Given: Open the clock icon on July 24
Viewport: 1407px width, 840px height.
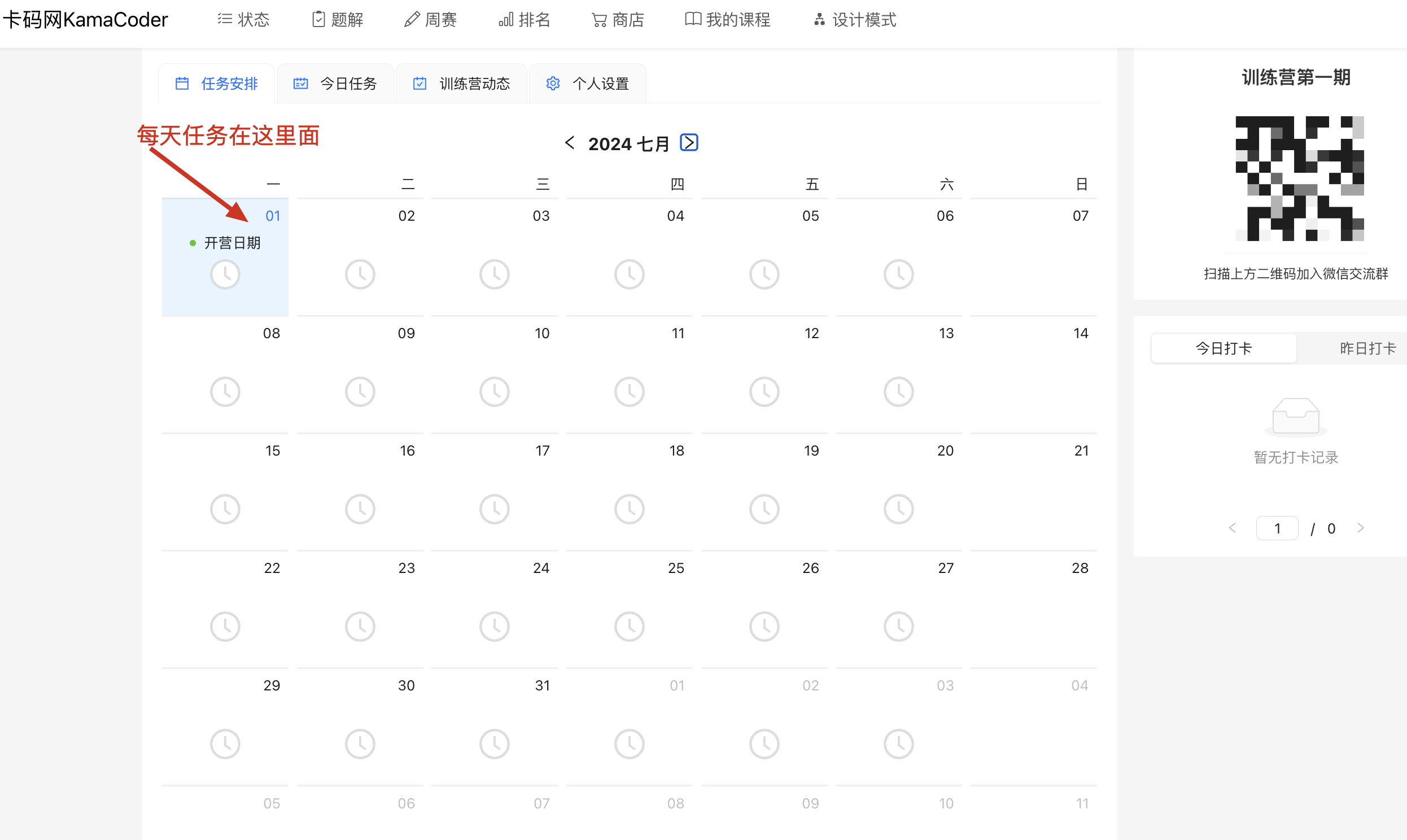Looking at the screenshot, I should coord(495,627).
